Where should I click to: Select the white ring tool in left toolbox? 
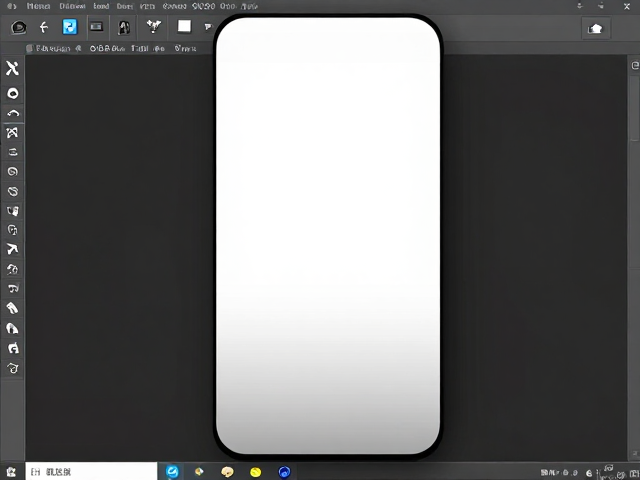point(13,93)
